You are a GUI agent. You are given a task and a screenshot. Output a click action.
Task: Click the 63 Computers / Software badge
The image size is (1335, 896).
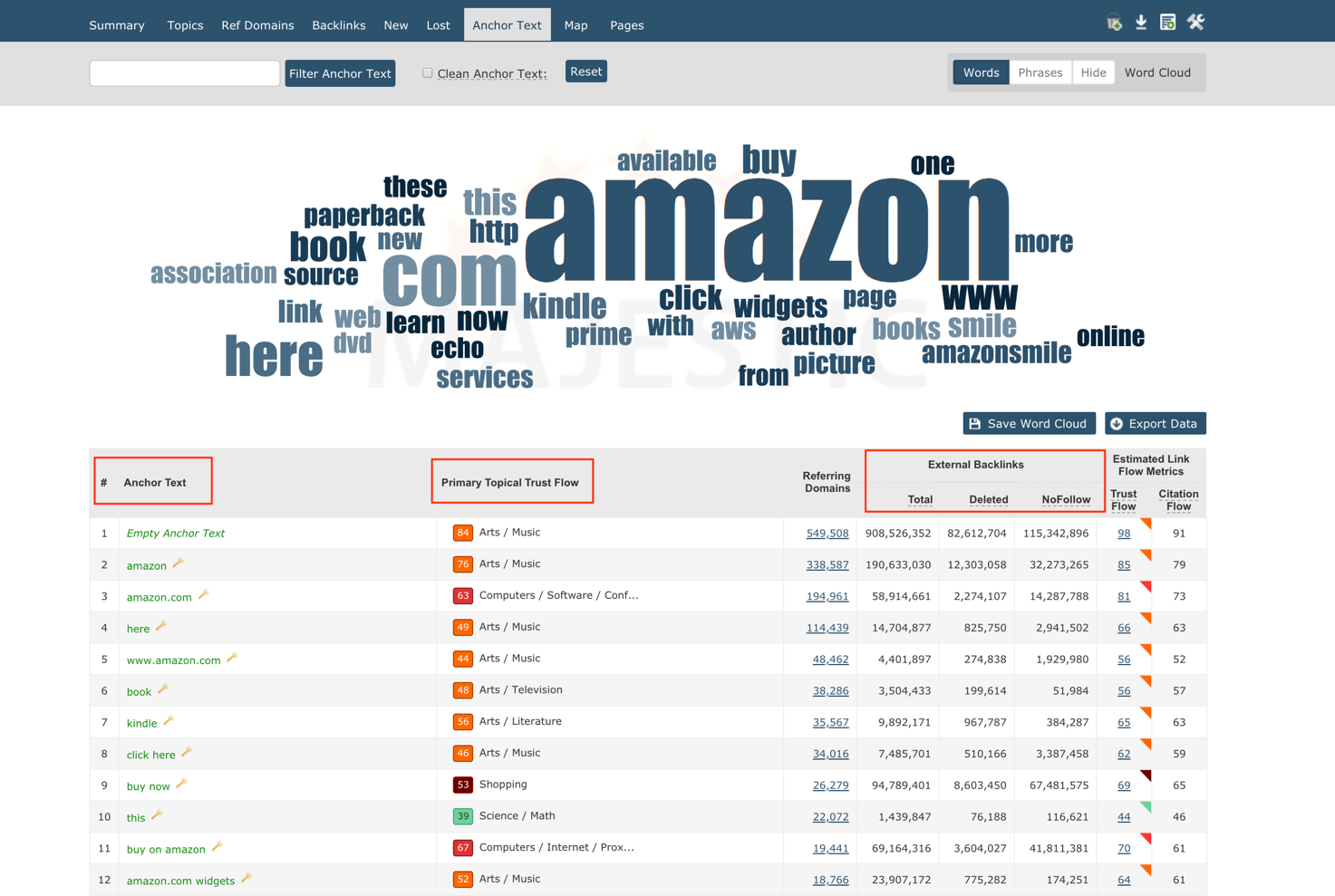tap(462, 595)
